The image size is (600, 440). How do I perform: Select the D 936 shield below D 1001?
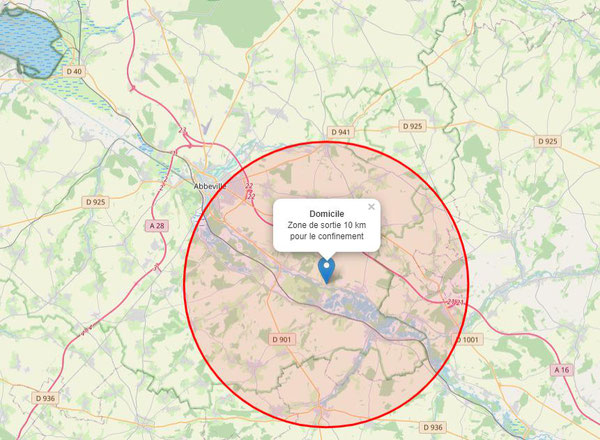click(x=433, y=427)
